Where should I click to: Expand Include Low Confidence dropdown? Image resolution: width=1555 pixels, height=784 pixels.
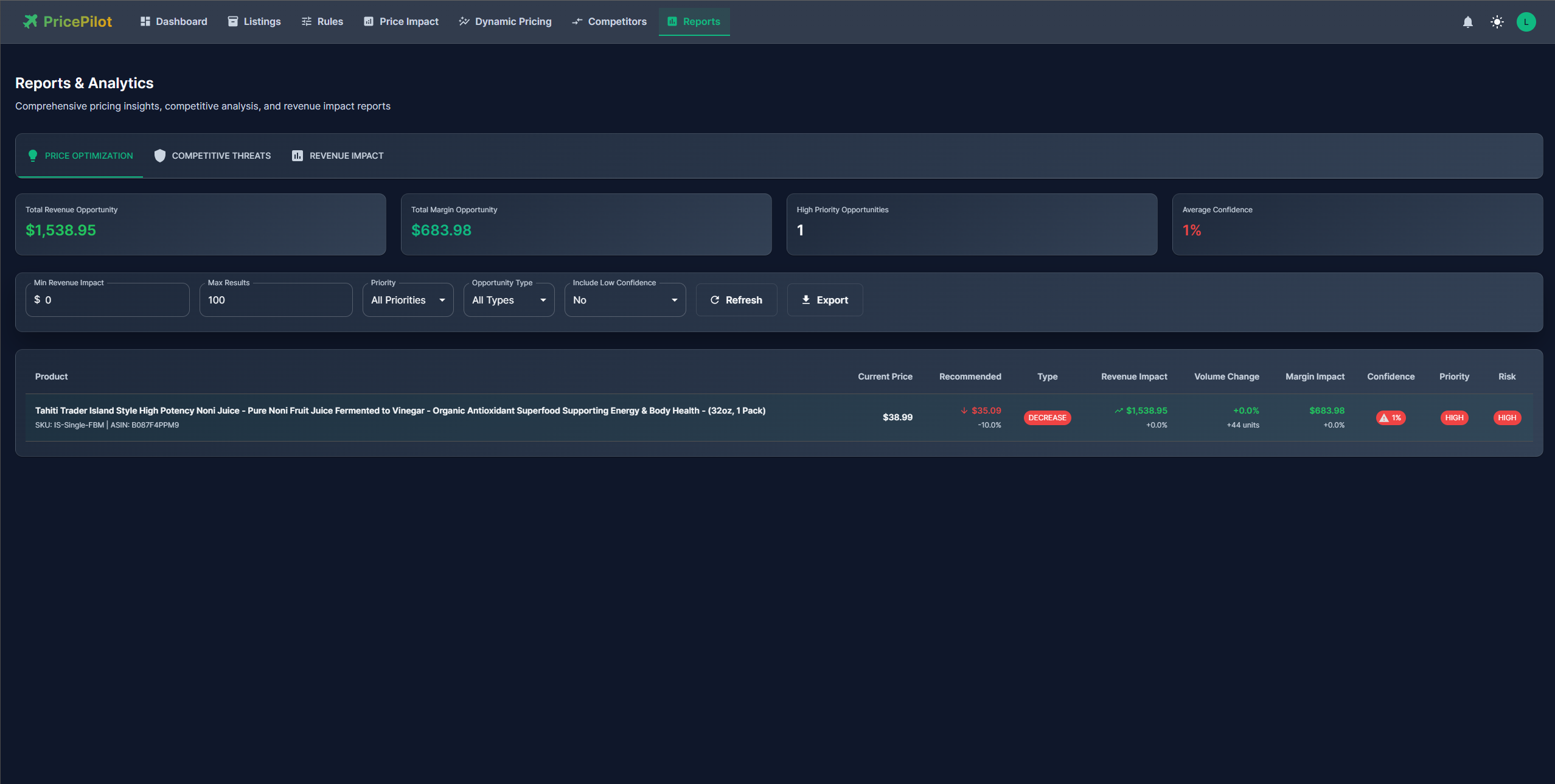click(625, 300)
